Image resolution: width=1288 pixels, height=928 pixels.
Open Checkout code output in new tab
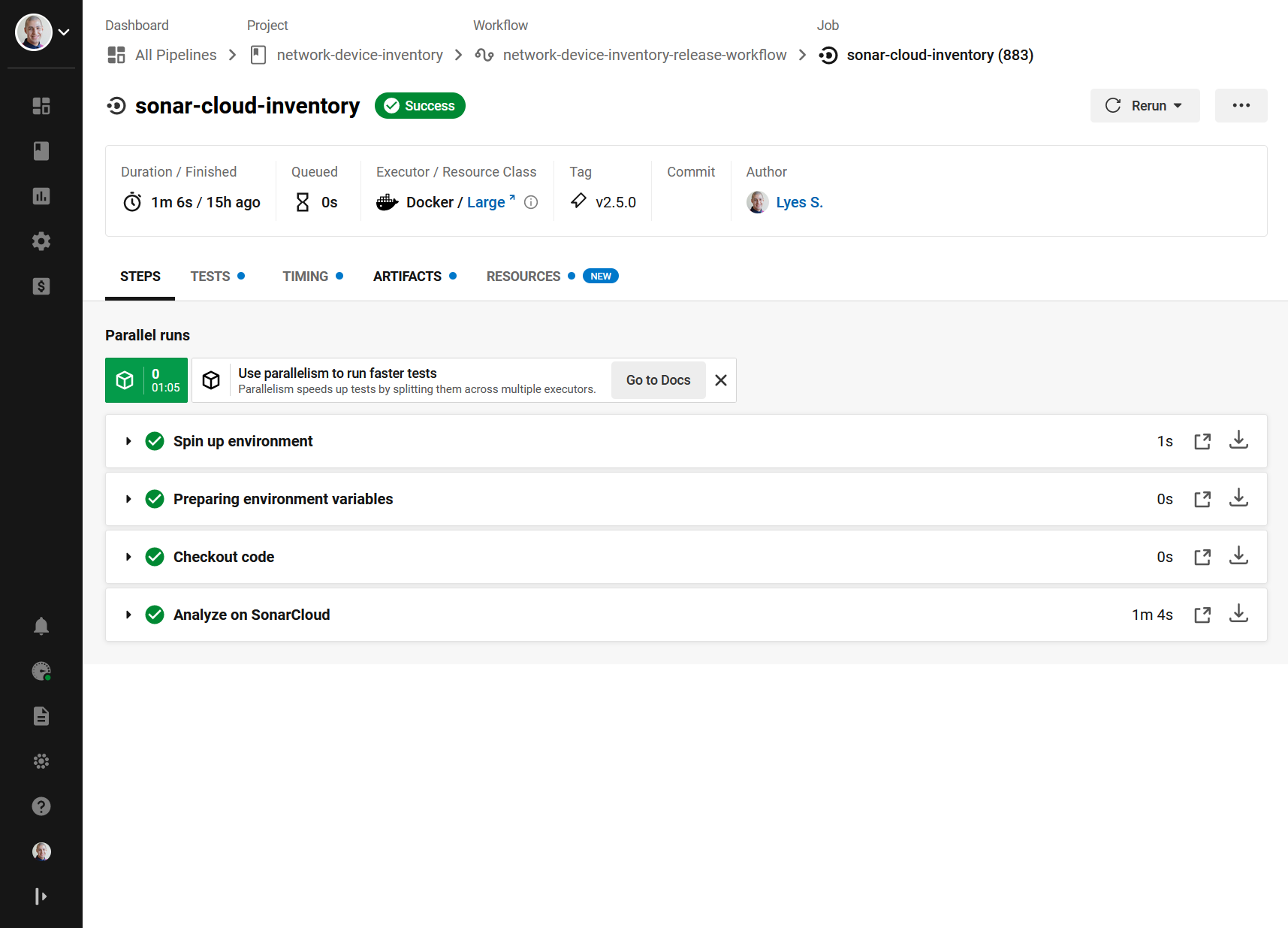pyautogui.click(x=1202, y=557)
